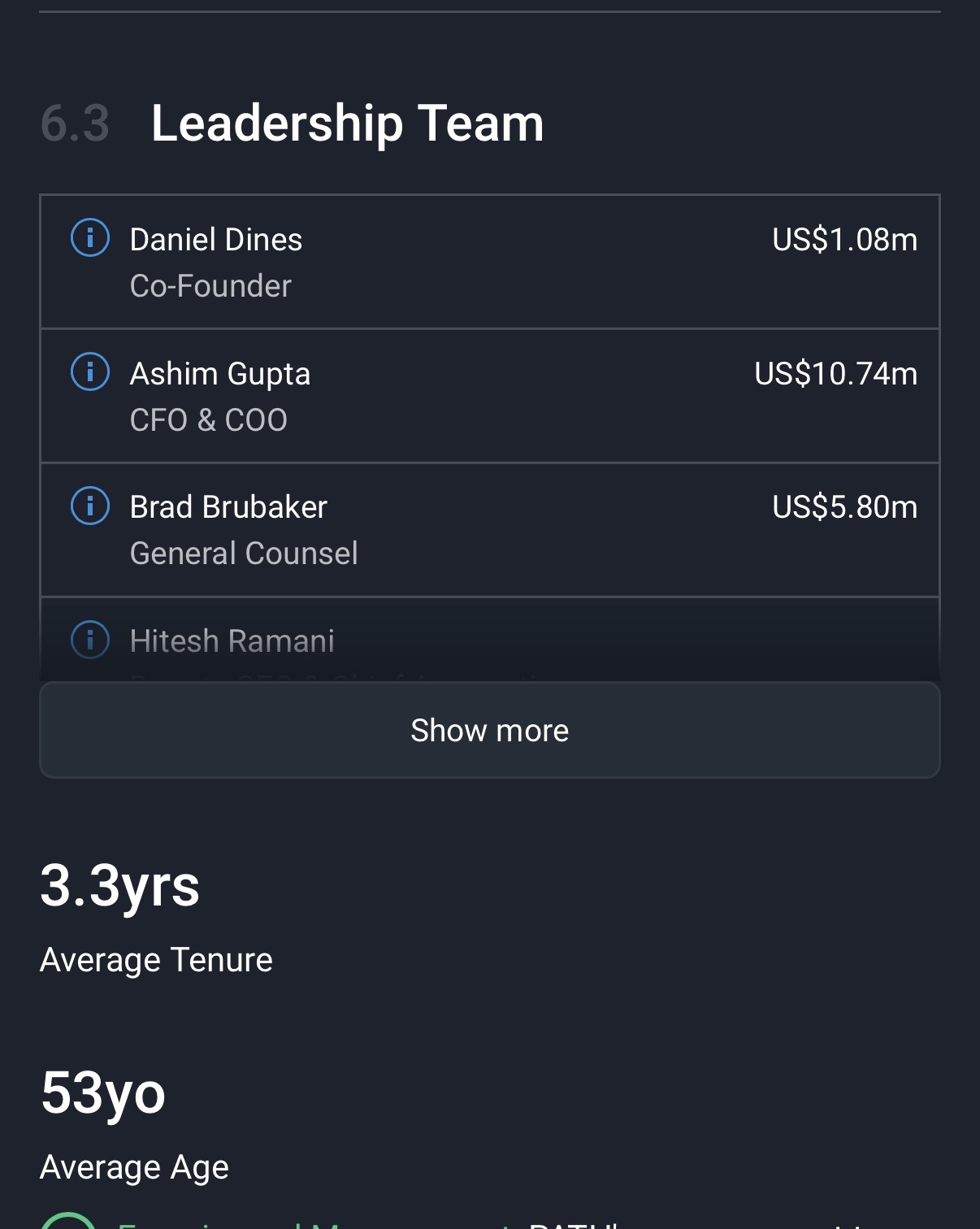
Task: Tap Hitesh Ramani name
Action: tap(232, 641)
